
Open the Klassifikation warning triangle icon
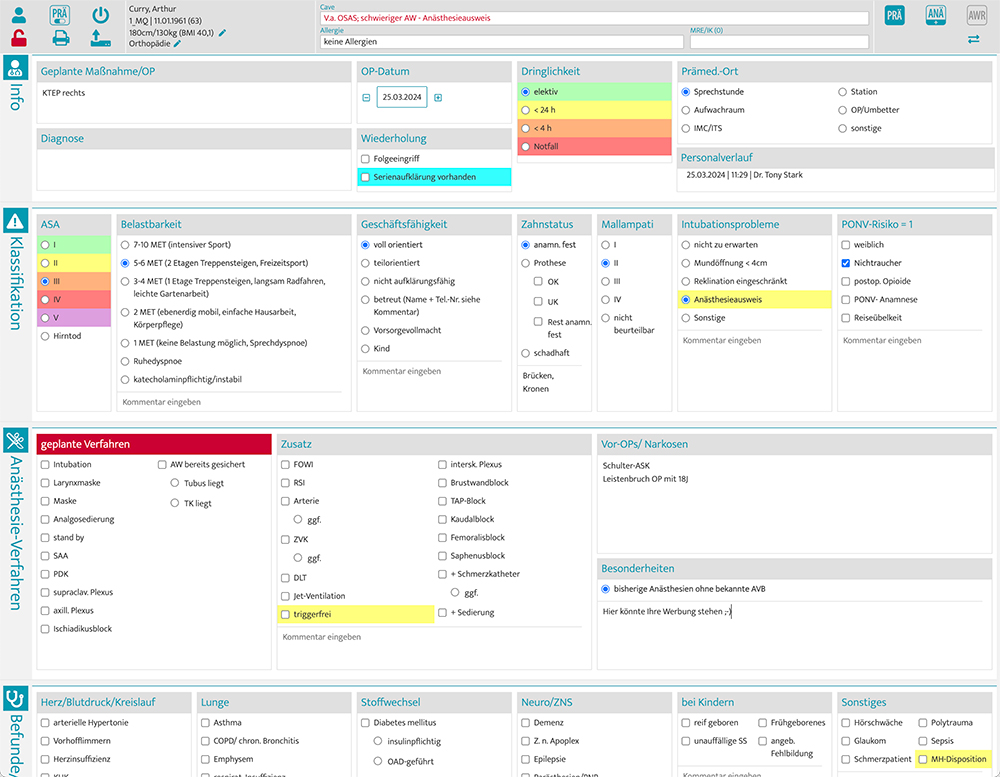click(x=16, y=221)
